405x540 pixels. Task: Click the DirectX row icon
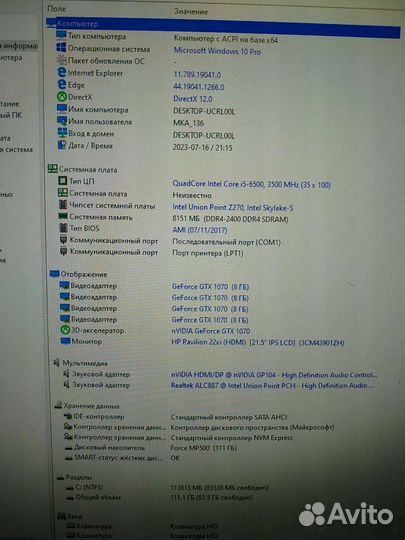62,97
